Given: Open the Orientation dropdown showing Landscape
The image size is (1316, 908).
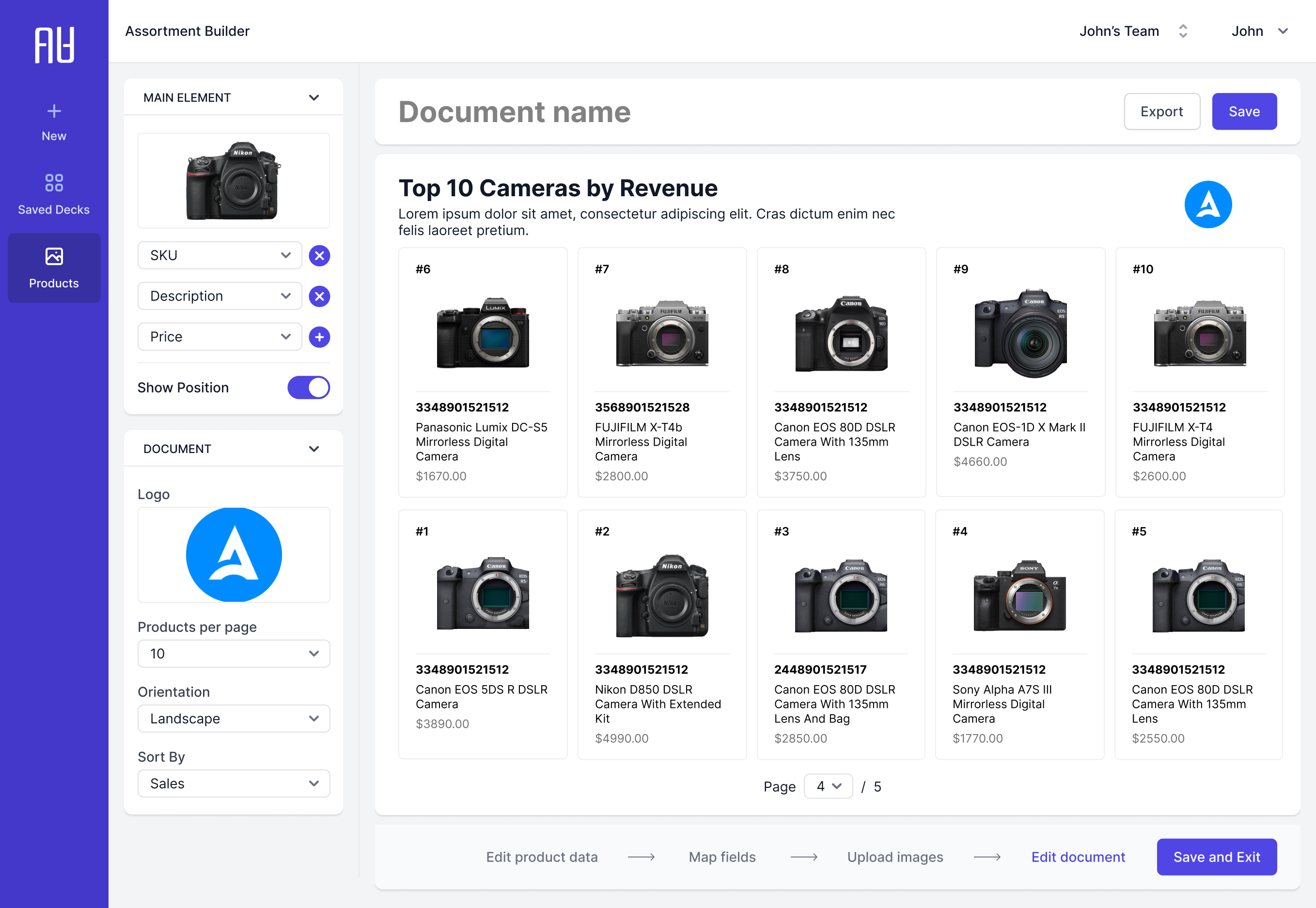Looking at the screenshot, I should click(233, 719).
